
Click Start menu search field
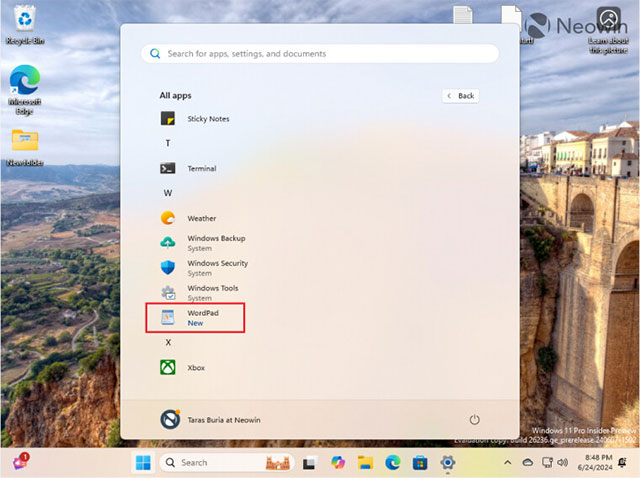pyautogui.click(x=320, y=53)
